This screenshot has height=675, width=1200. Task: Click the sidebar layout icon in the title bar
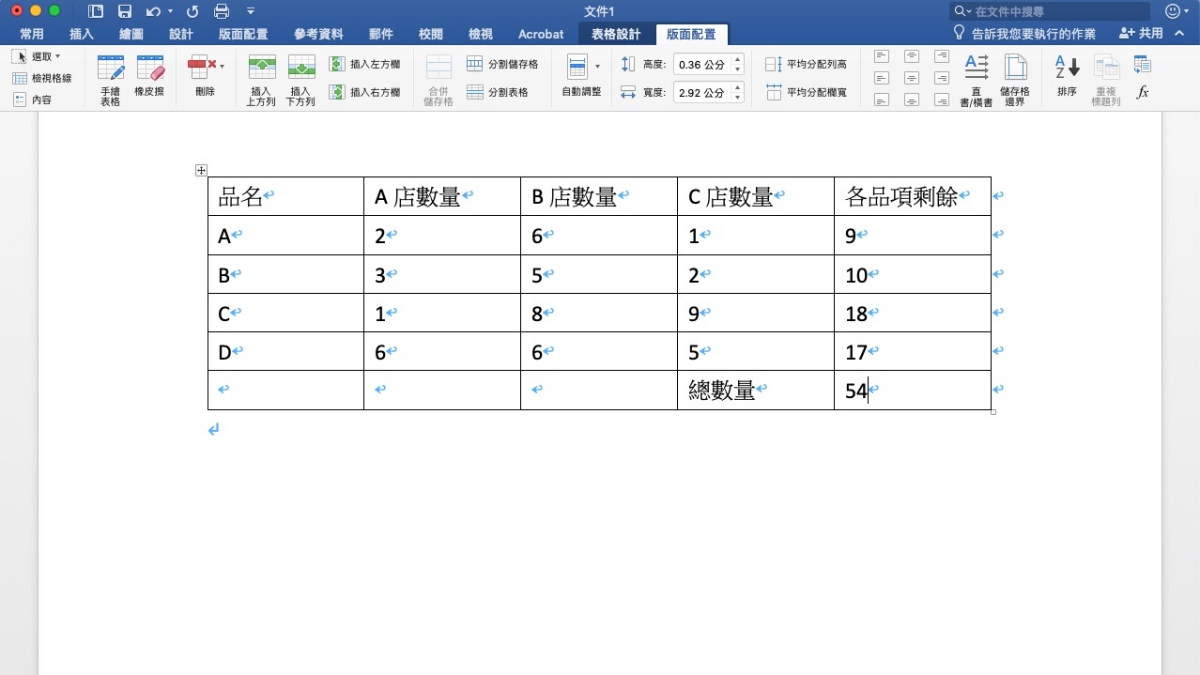tap(95, 11)
